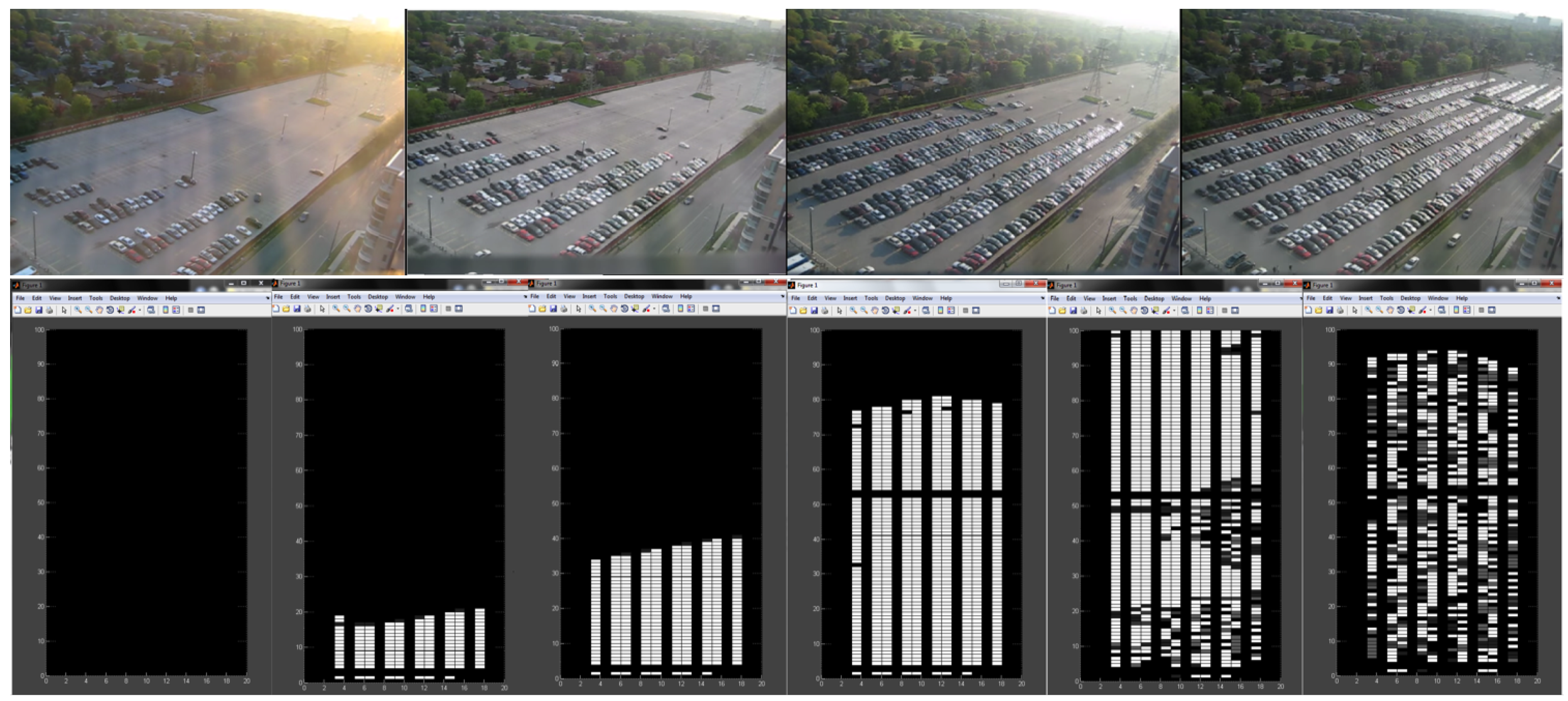
Task: Open brush color dropdown in figure with bars reaching 100
Action: coord(1174,311)
